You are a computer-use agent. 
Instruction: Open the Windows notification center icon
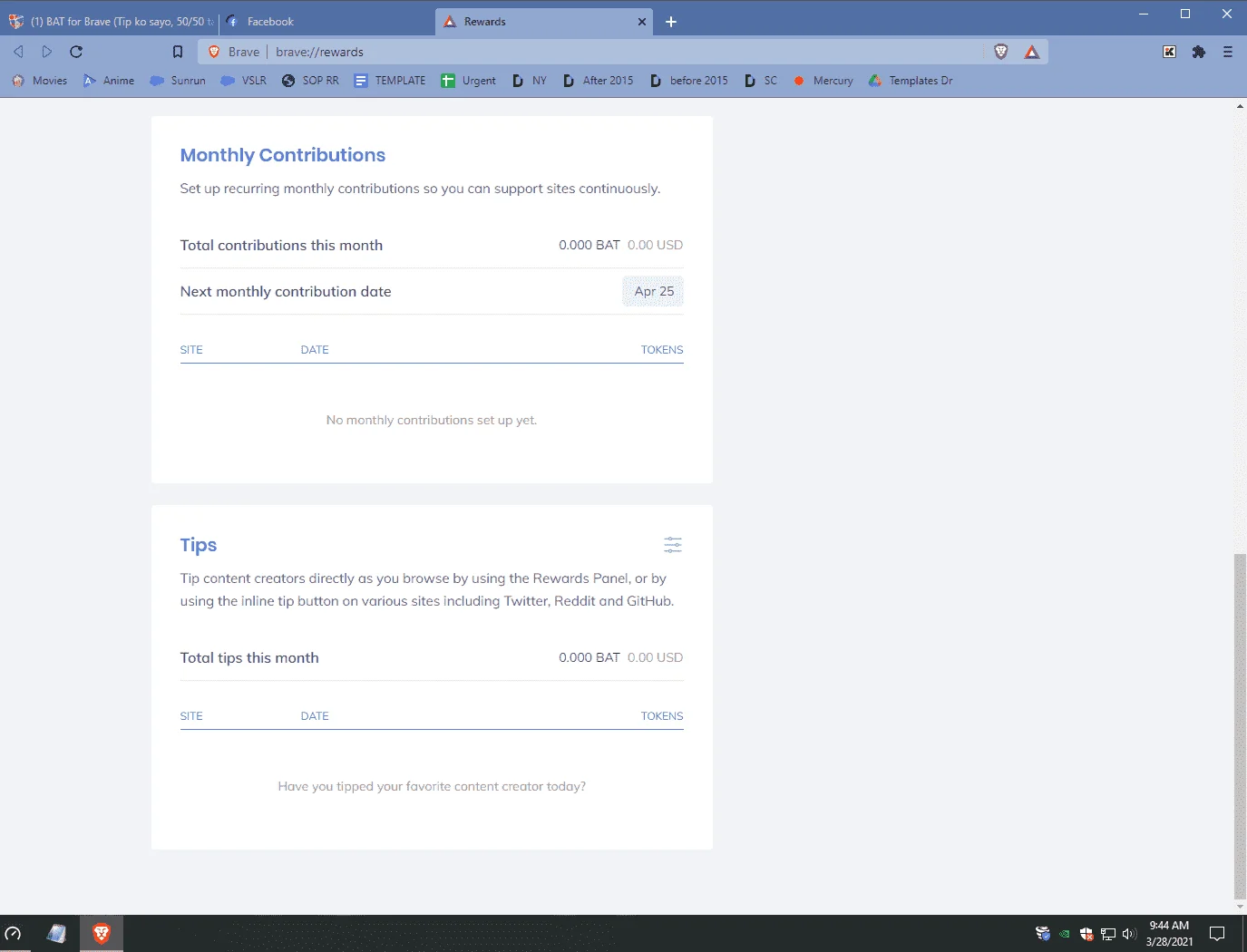point(1217,933)
